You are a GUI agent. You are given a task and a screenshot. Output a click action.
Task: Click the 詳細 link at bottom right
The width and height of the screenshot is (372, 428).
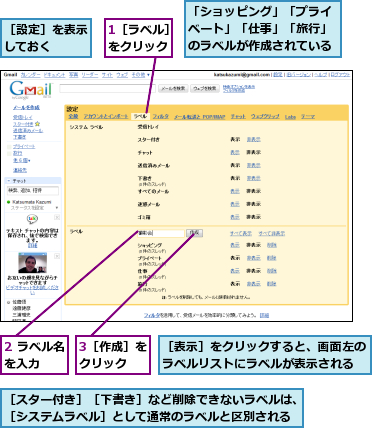264,315
